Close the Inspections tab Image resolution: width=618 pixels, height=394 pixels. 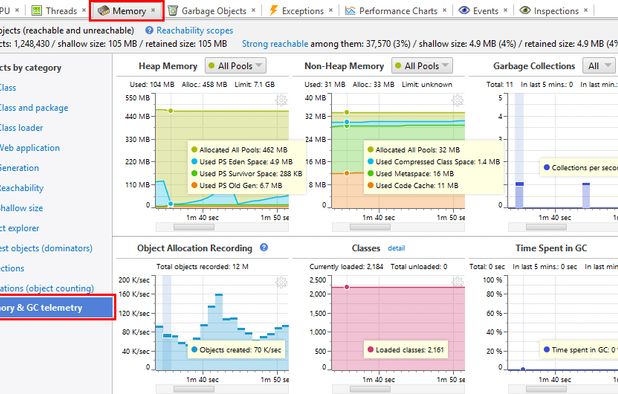pos(586,10)
